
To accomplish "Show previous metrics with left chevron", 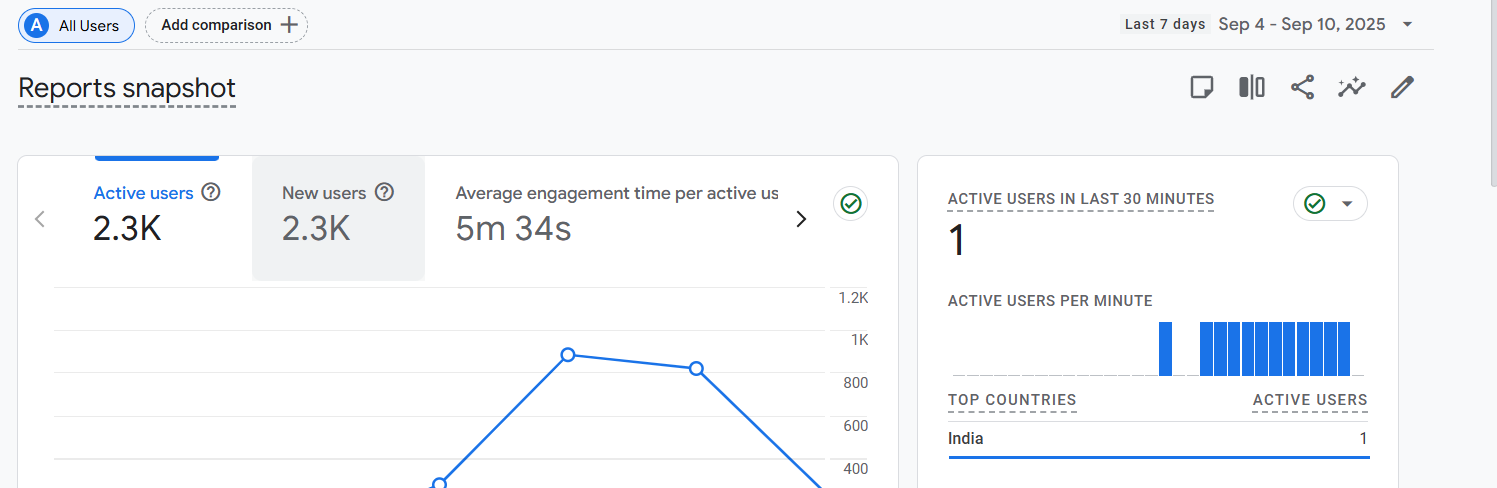I will pos(40,219).
